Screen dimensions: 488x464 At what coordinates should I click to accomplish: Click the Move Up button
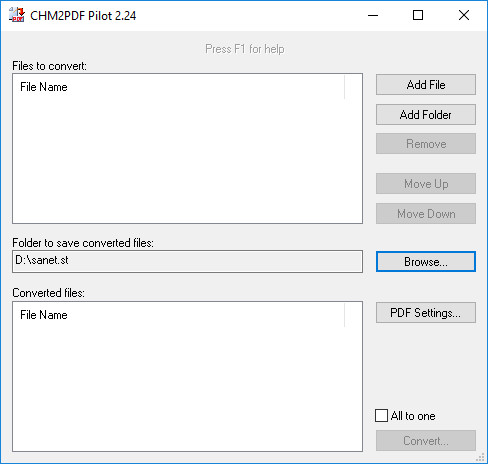426,184
